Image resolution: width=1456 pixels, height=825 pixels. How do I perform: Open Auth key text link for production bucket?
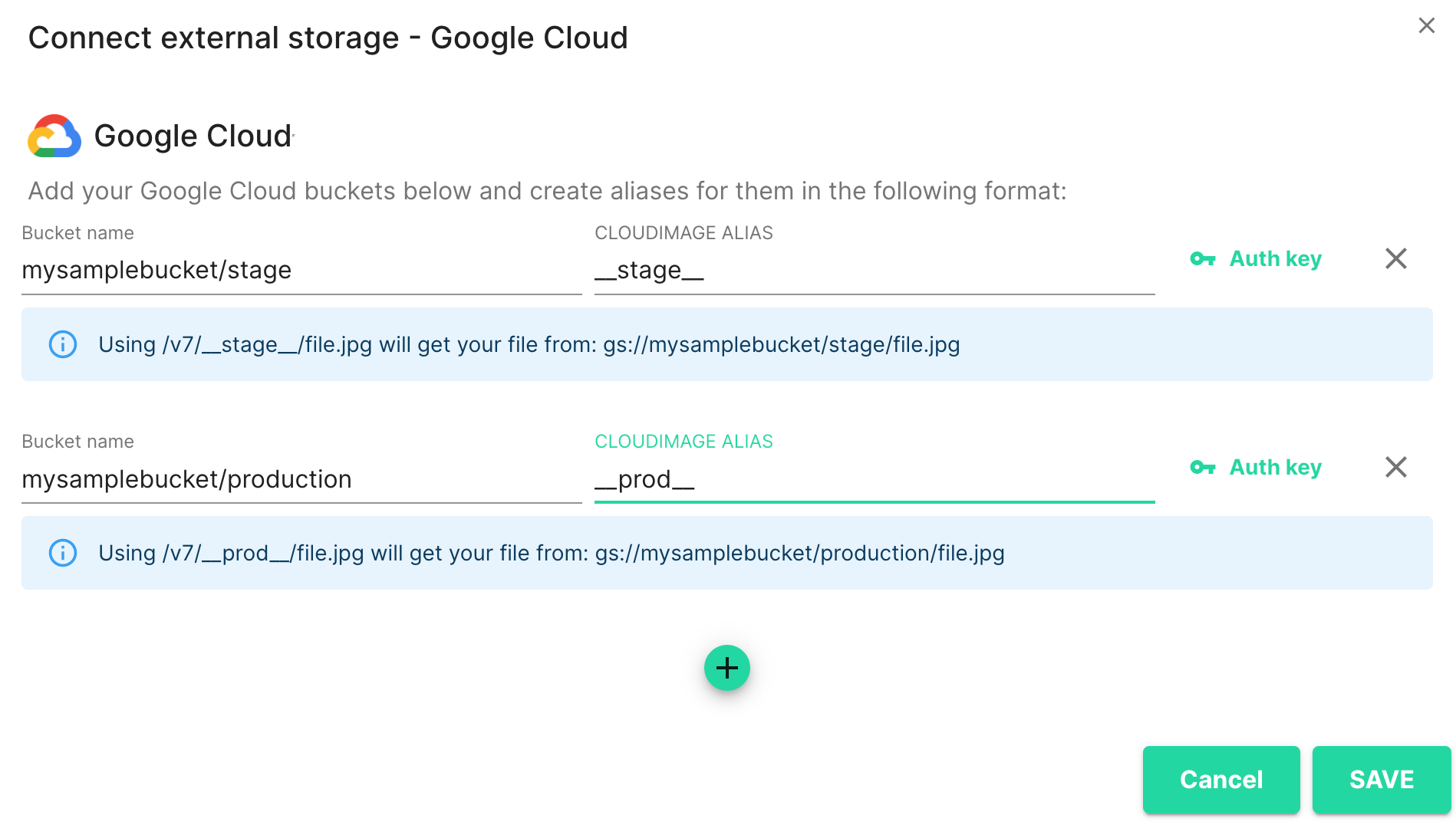pos(1275,468)
